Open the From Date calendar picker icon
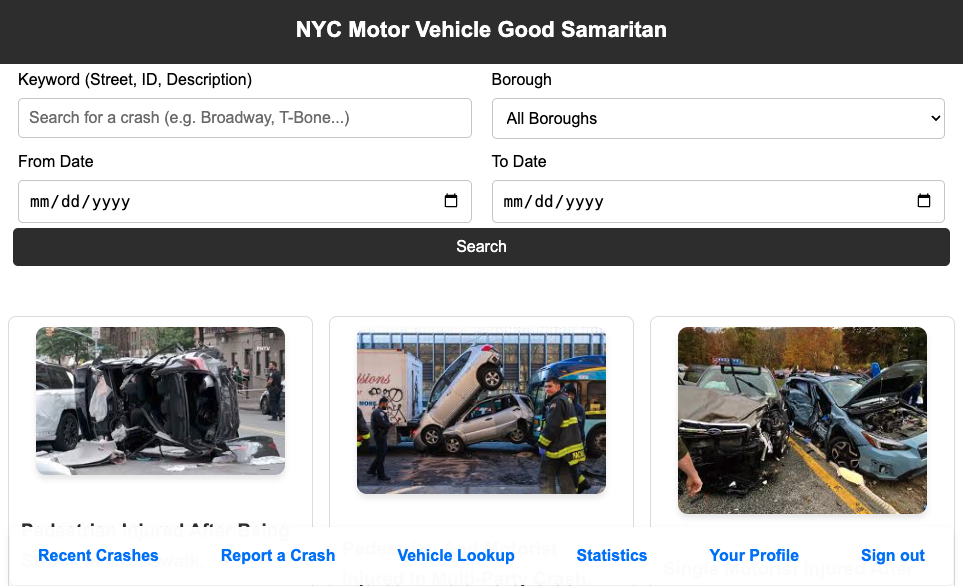The image size is (963, 586). [x=451, y=201]
